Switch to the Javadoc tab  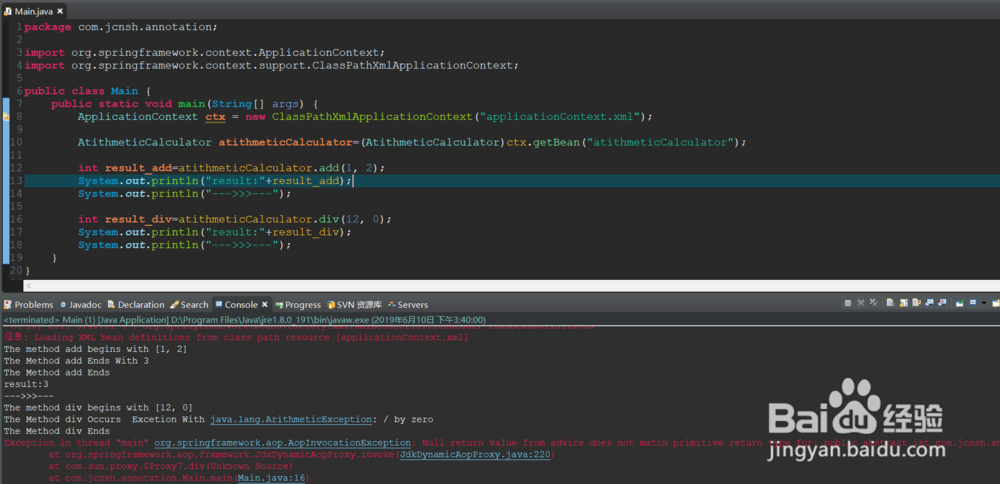point(81,305)
